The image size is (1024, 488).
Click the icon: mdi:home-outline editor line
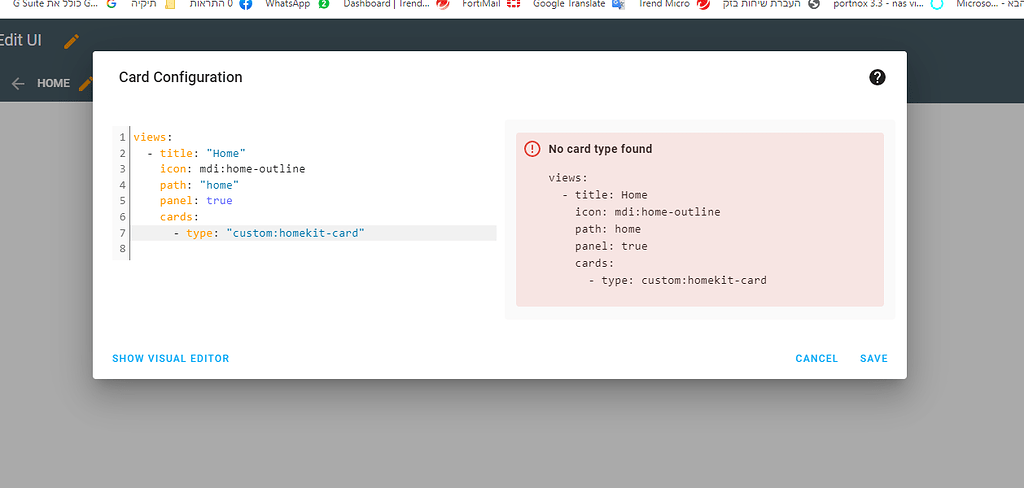point(313,169)
